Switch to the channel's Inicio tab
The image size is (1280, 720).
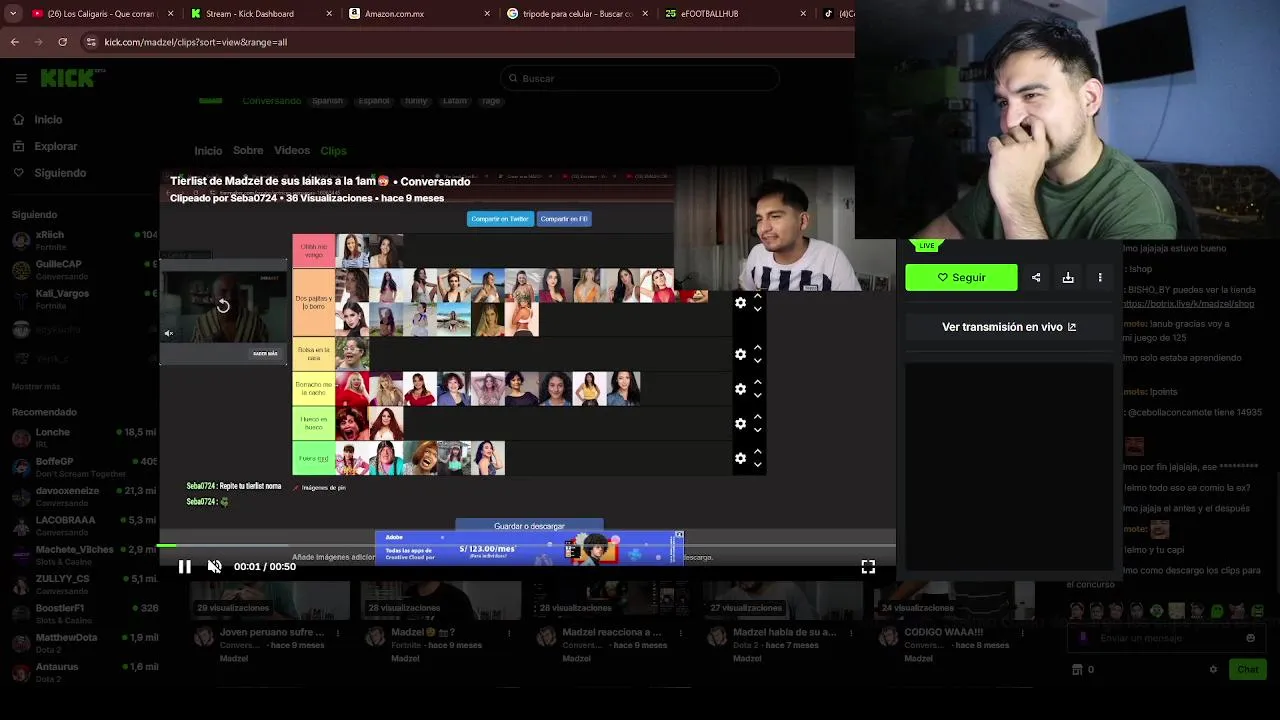(x=208, y=151)
